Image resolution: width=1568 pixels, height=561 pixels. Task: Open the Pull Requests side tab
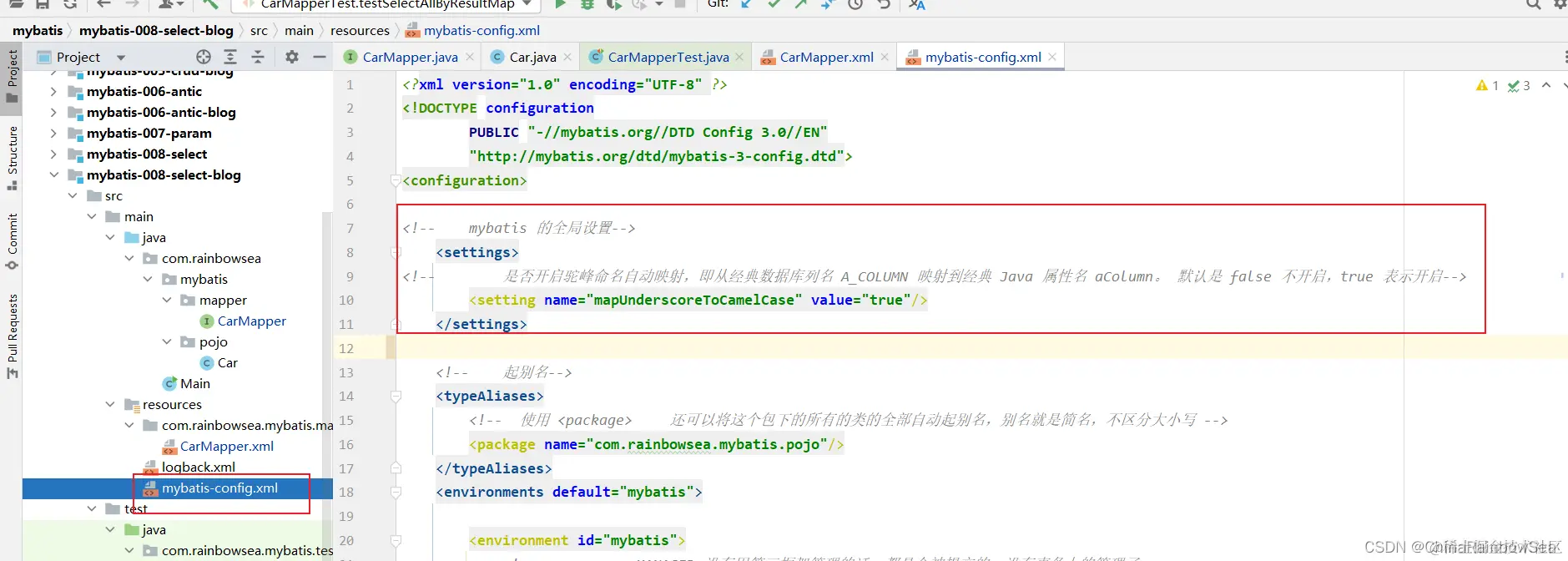coord(12,336)
